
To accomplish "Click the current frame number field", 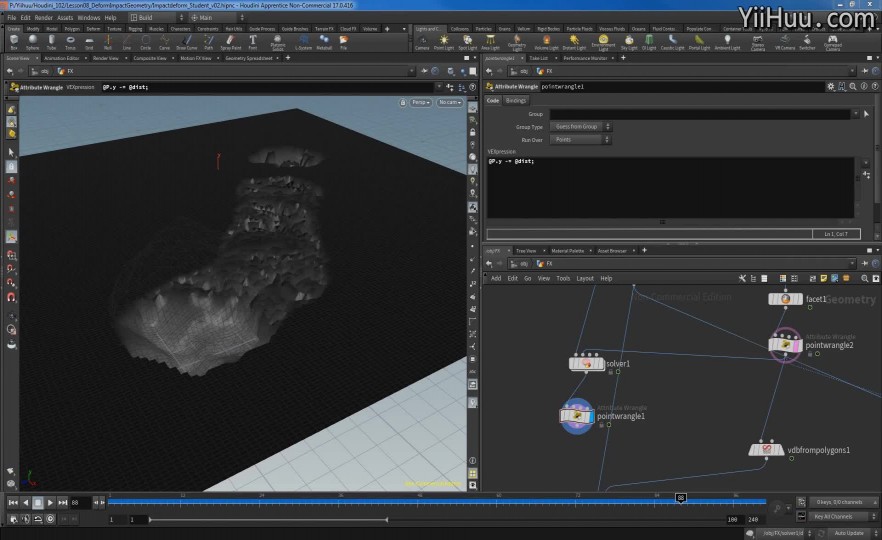I will pyautogui.click(x=79, y=502).
